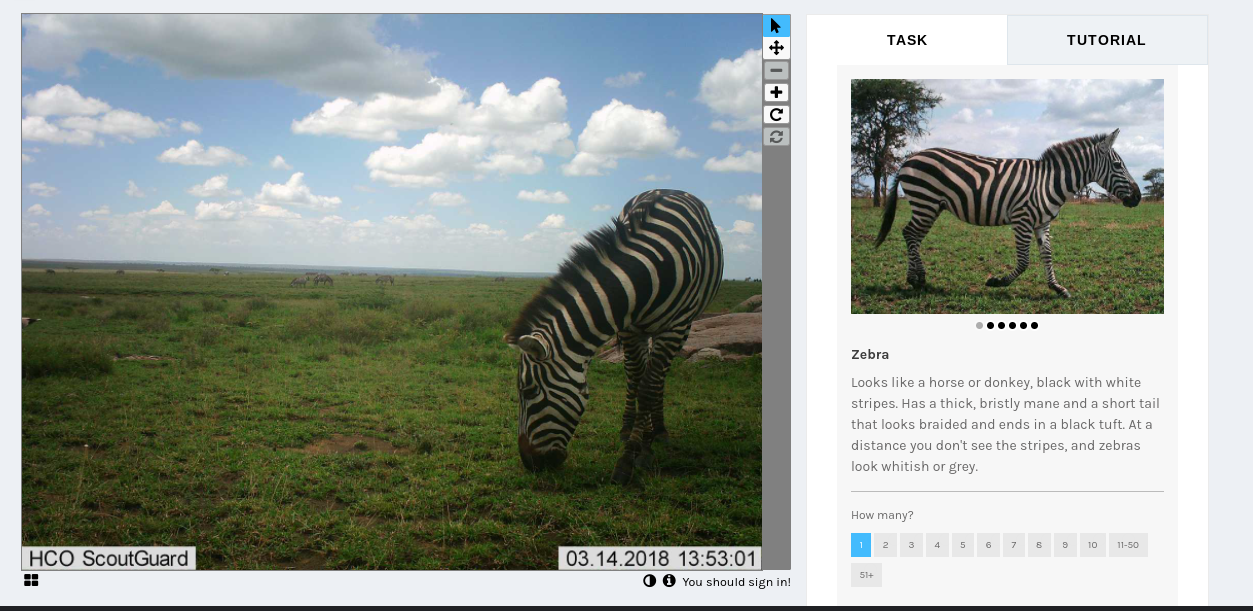Screen dimensions: 1253x611
Task: Click the zoom in (plus) button
Action: click(x=776, y=92)
